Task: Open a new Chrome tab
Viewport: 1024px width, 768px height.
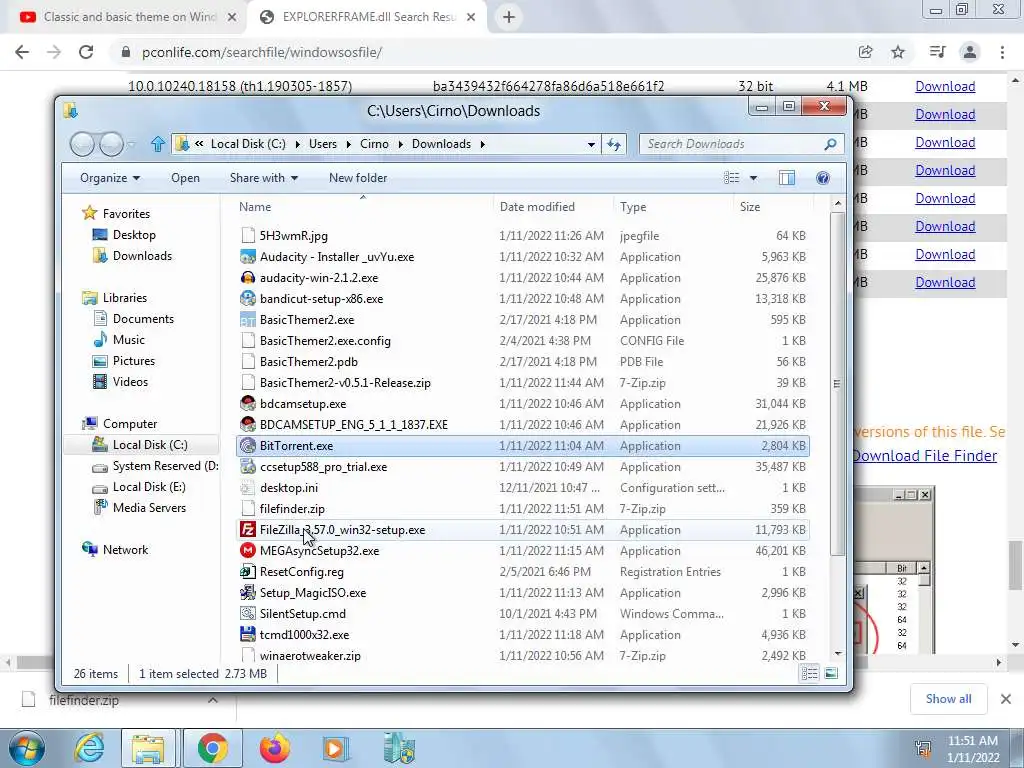Action: tap(509, 18)
